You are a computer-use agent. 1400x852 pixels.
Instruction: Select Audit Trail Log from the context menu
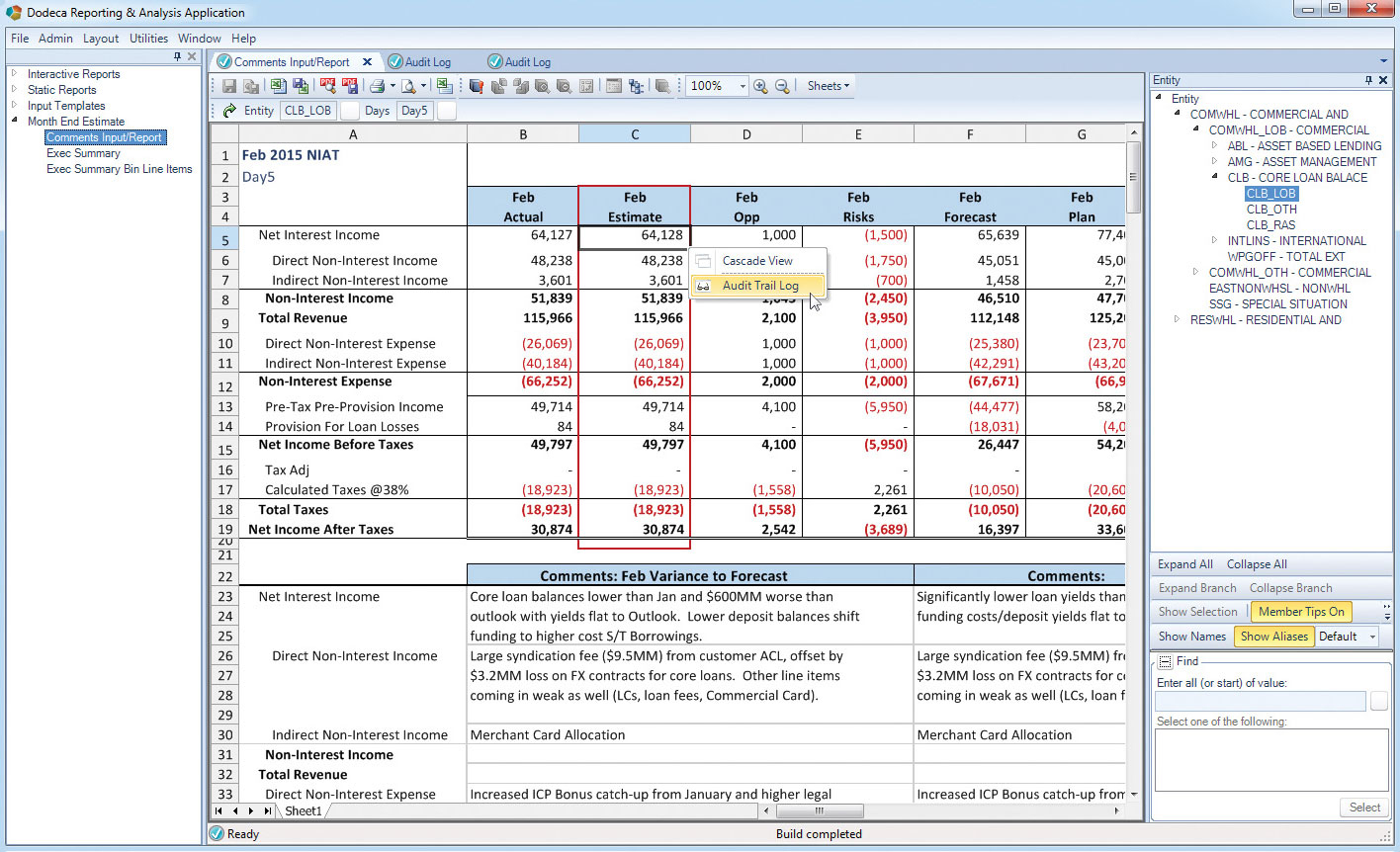[759, 285]
